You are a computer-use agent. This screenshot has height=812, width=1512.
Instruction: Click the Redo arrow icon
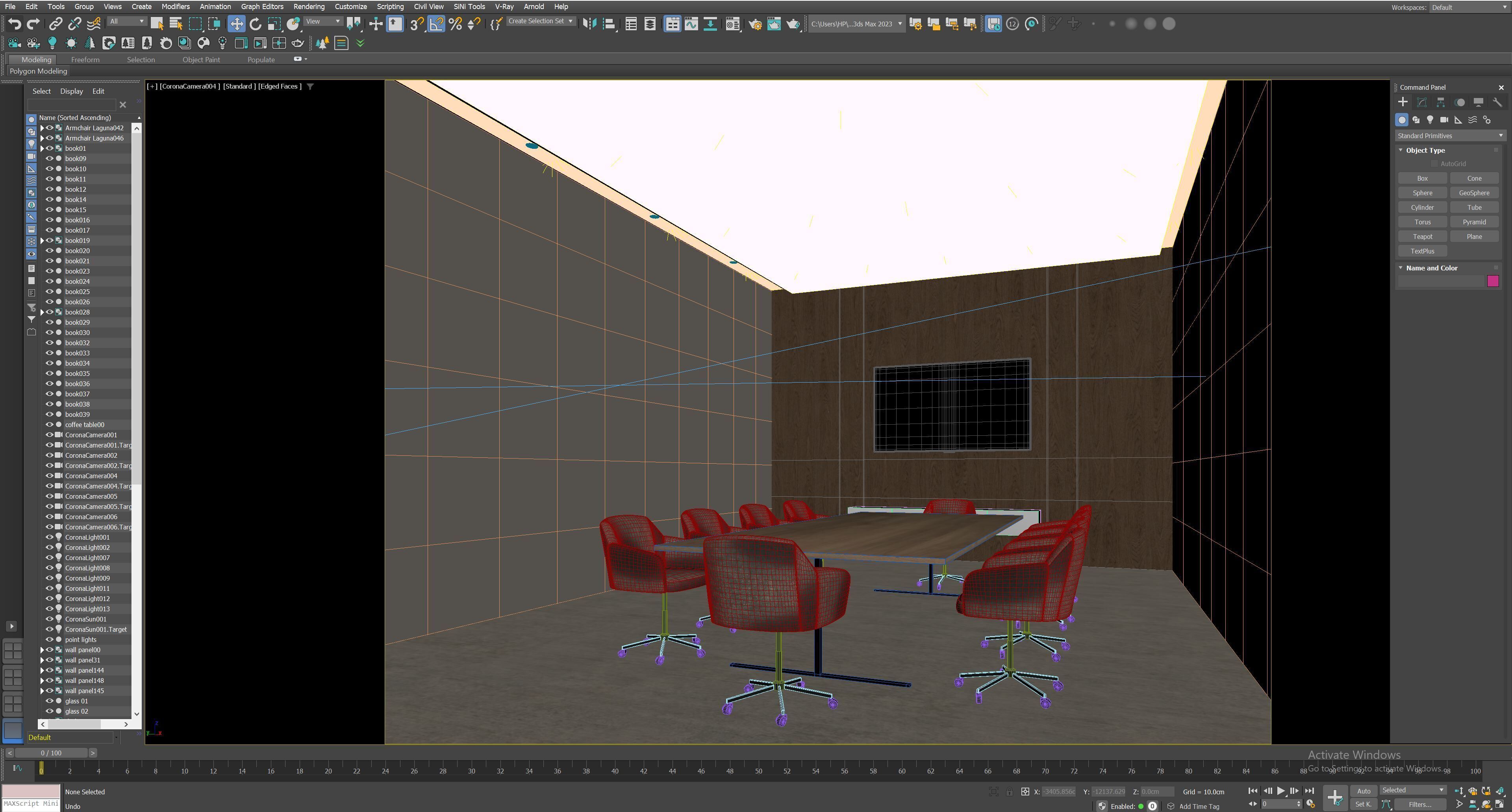coord(33,24)
